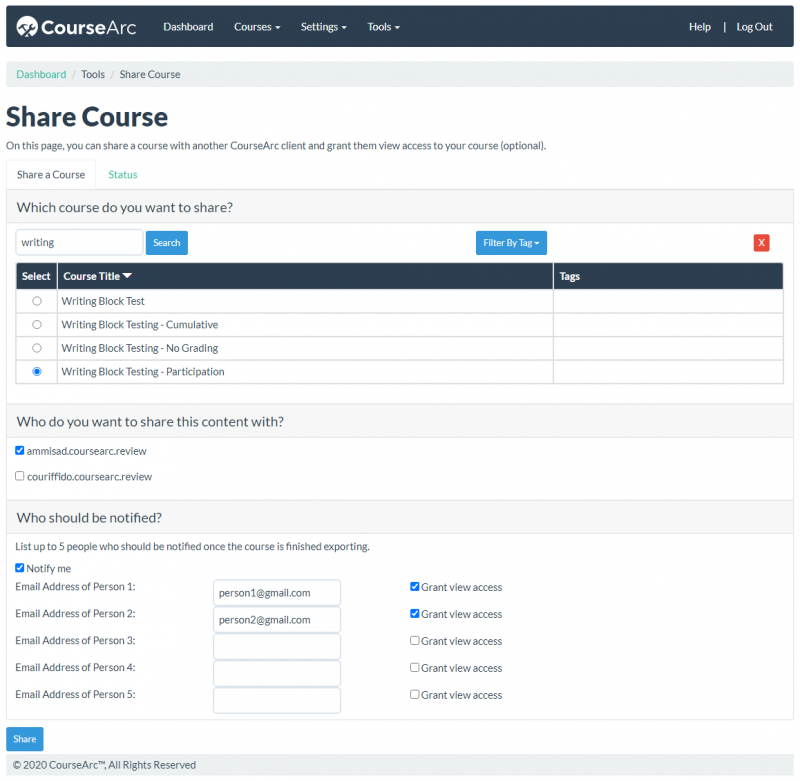Click the CourseArc logo
Image resolution: width=800 pixels, height=781 pixels.
pos(76,27)
